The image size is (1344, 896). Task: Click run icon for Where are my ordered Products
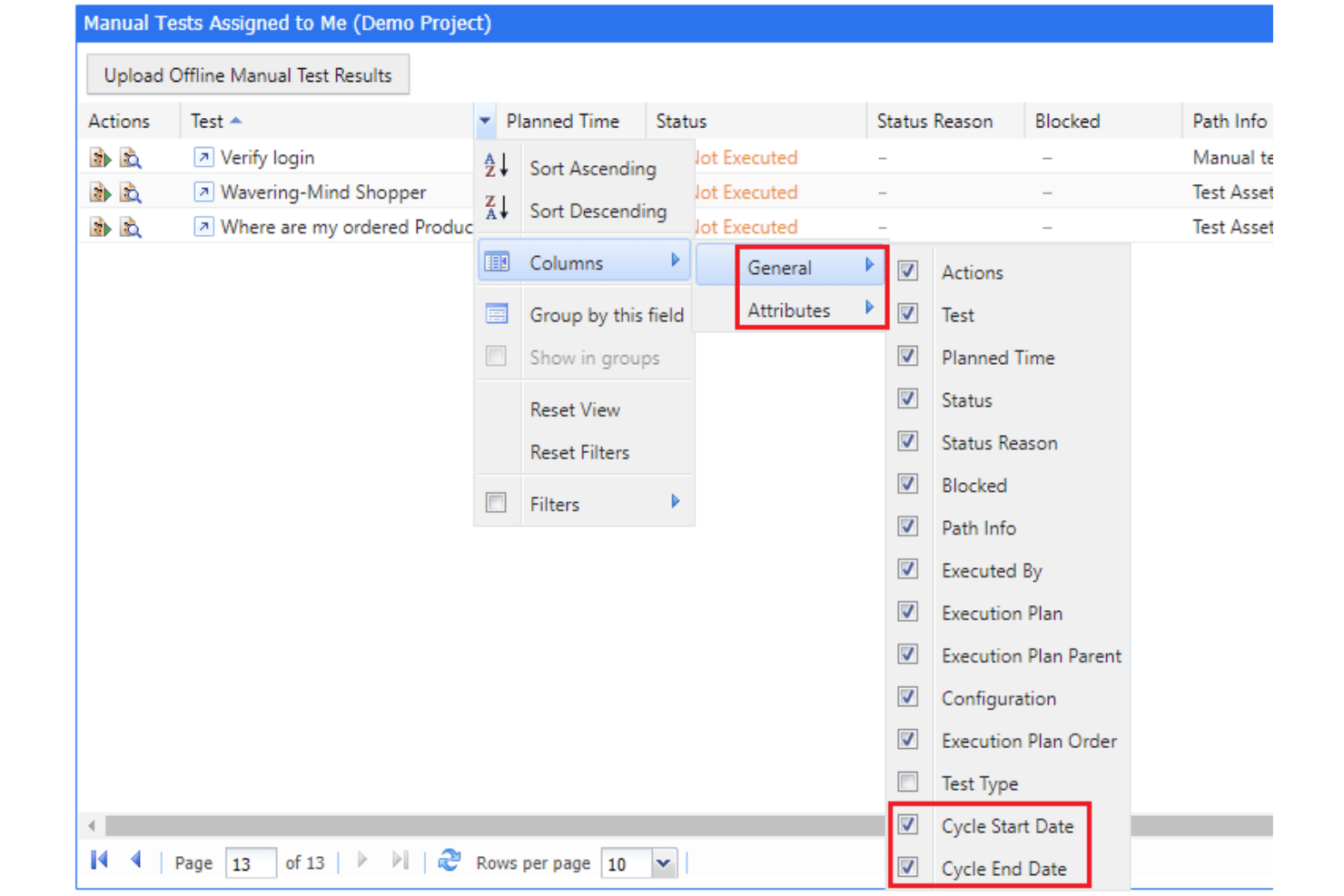[100, 228]
